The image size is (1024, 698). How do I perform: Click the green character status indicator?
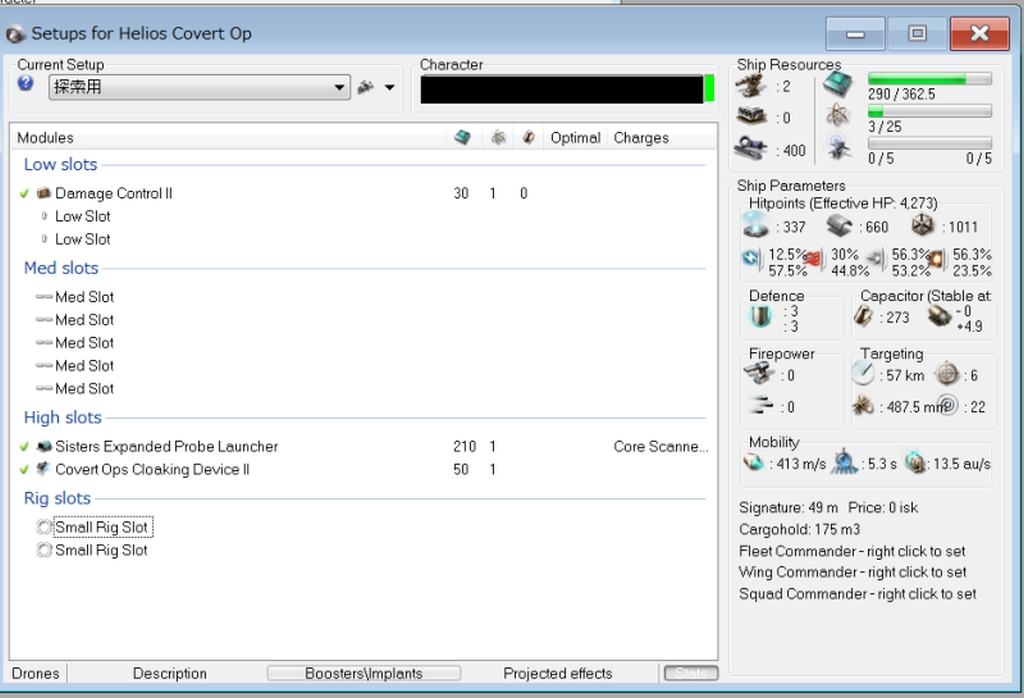[709, 89]
